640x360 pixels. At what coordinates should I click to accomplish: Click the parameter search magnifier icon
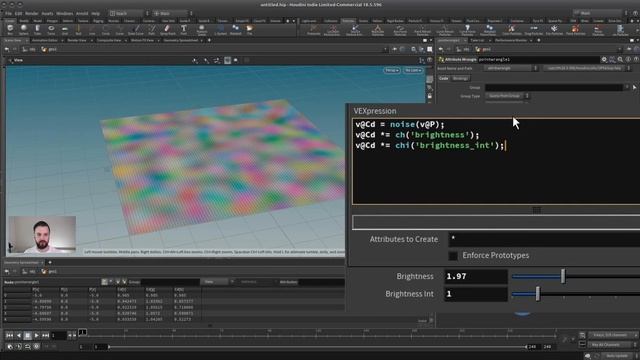[620, 60]
